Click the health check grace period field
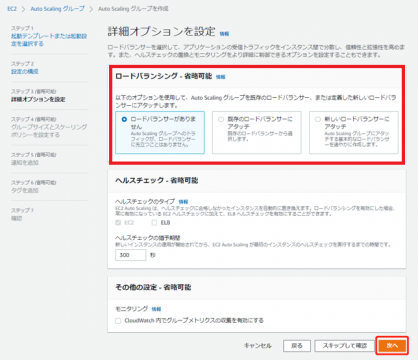 pos(130,255)
